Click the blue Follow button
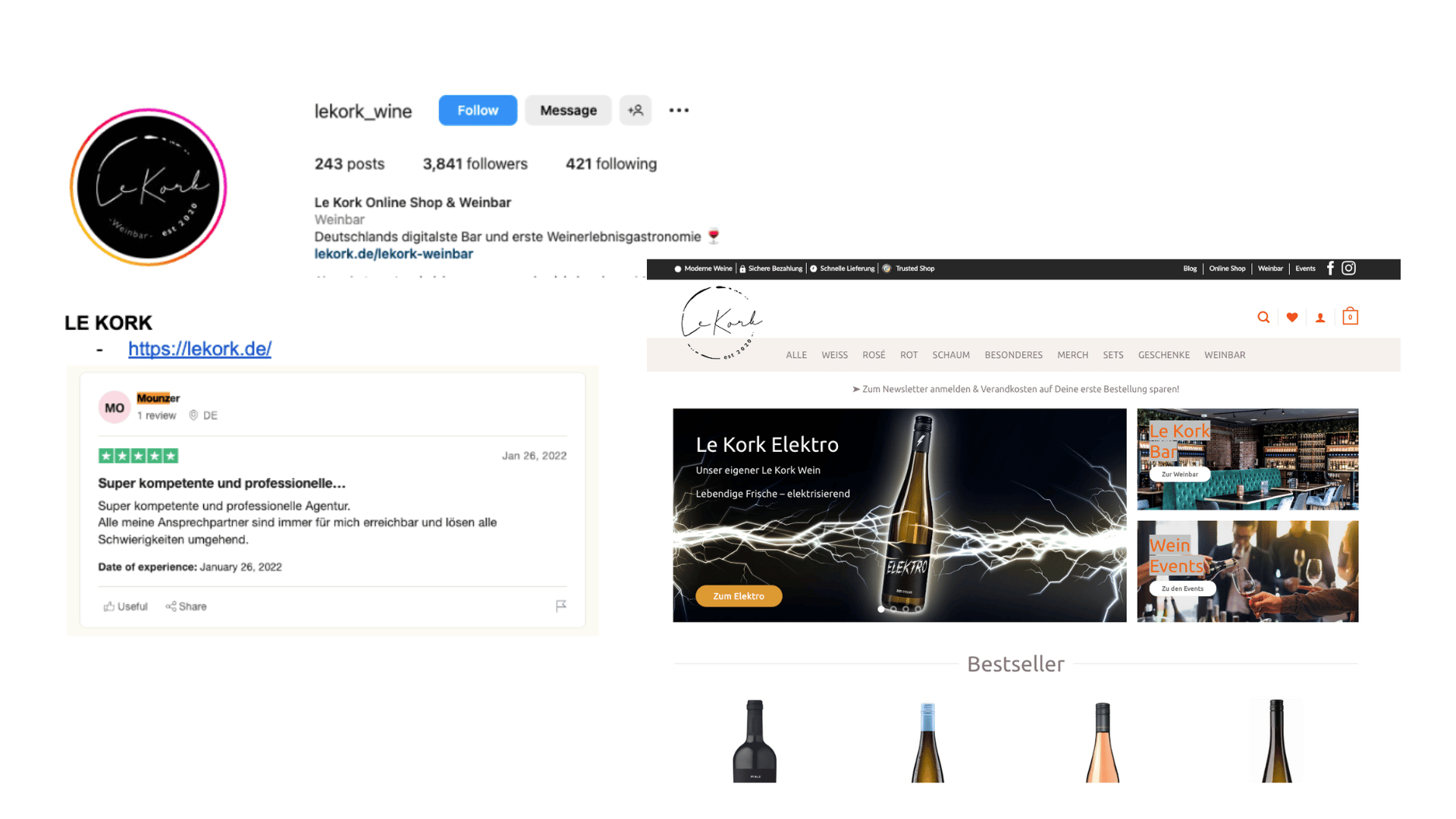1456x819 pixels. point(478,111)
